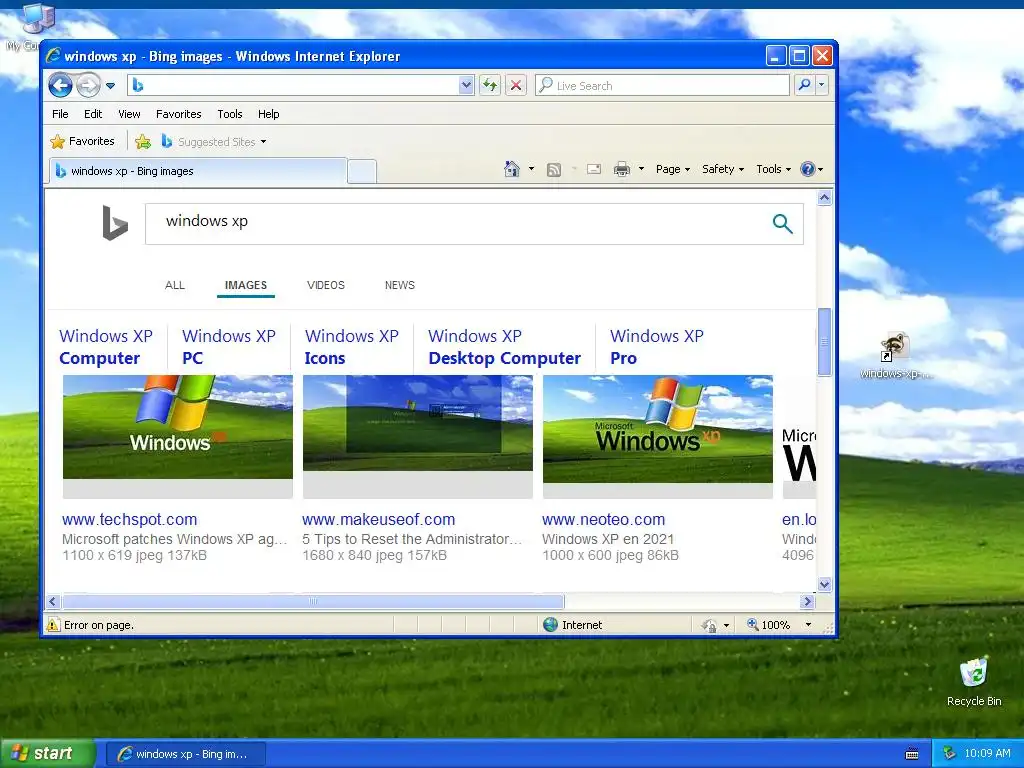Open 'Windows XP Computer' related search
Image resolution: width=1024 pixels, height=768 pixels.
[x=106, y=347]
